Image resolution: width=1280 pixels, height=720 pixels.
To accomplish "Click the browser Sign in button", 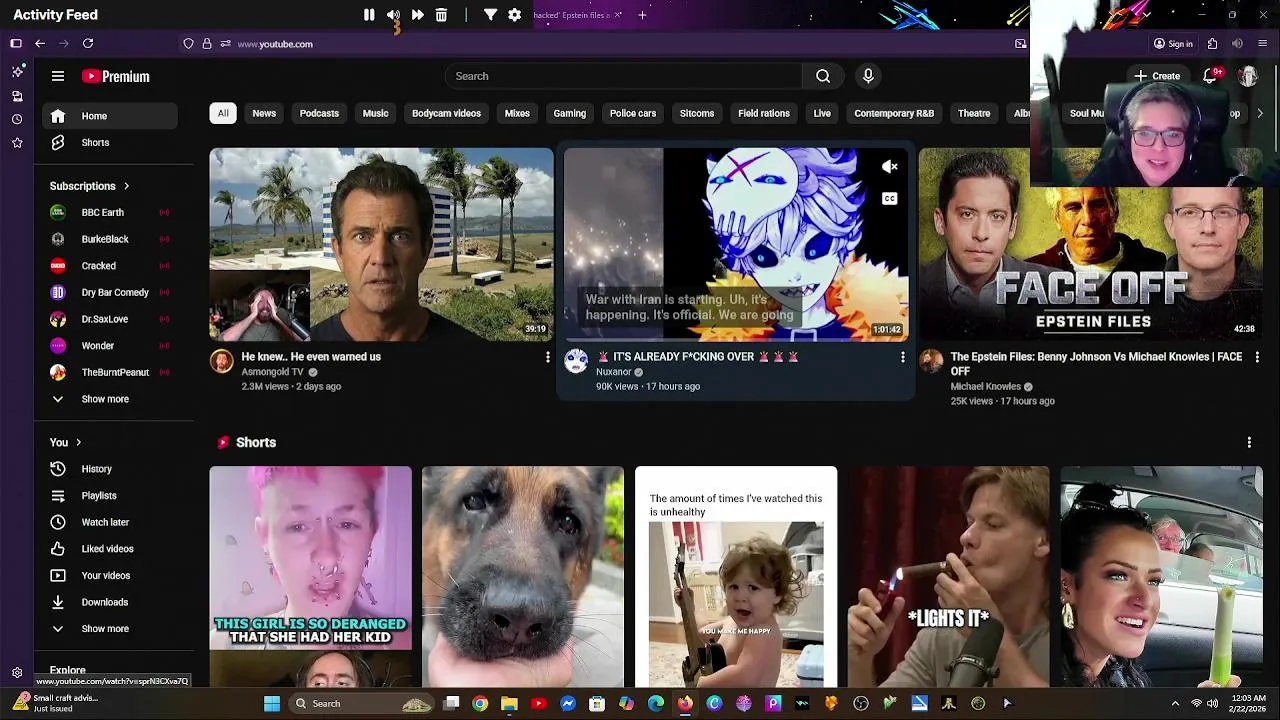I will point(1173,44).
